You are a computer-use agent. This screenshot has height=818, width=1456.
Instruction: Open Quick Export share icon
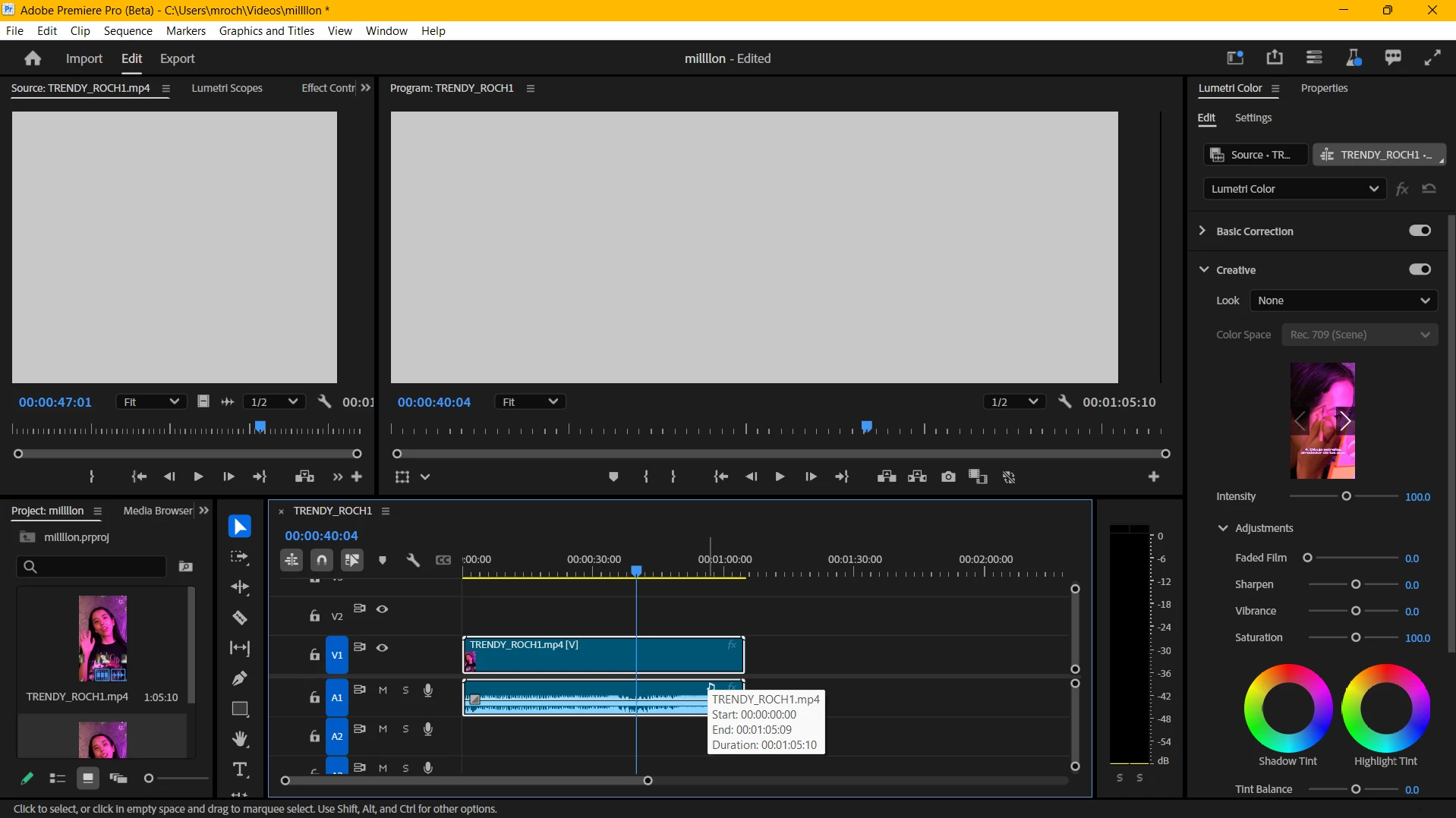1275,58
